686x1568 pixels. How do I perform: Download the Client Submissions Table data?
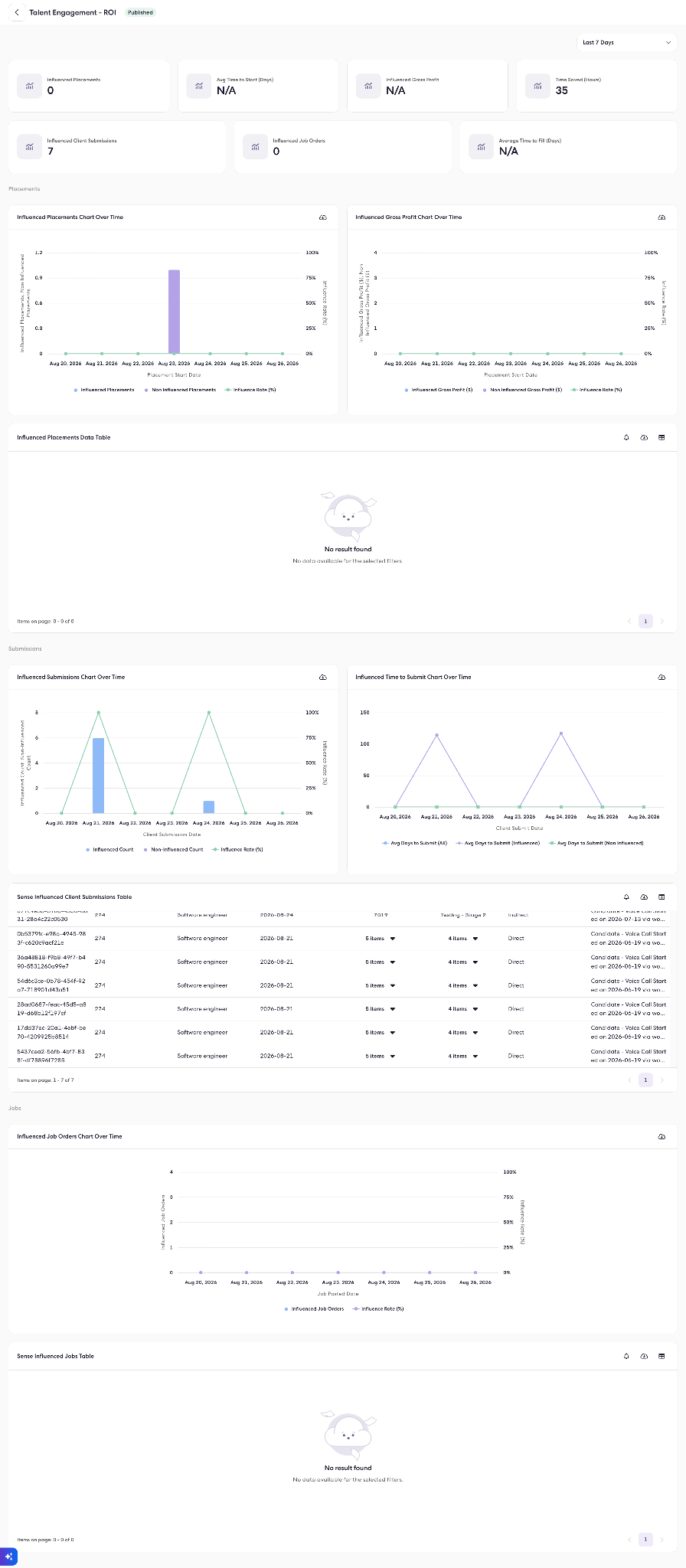644,897
